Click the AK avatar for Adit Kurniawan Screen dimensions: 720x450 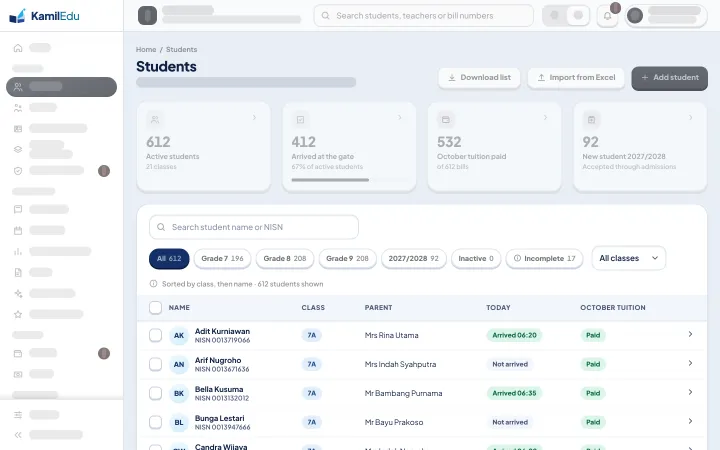[x=179, y=335]
